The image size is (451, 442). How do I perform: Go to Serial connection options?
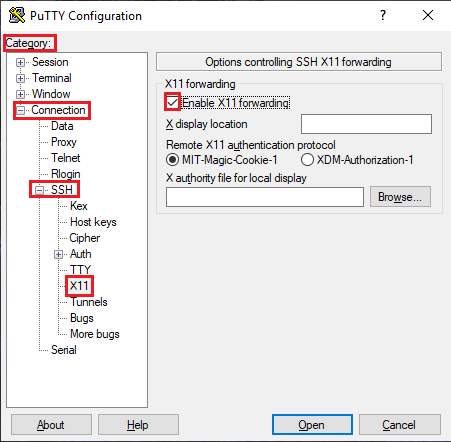(64, 350)
